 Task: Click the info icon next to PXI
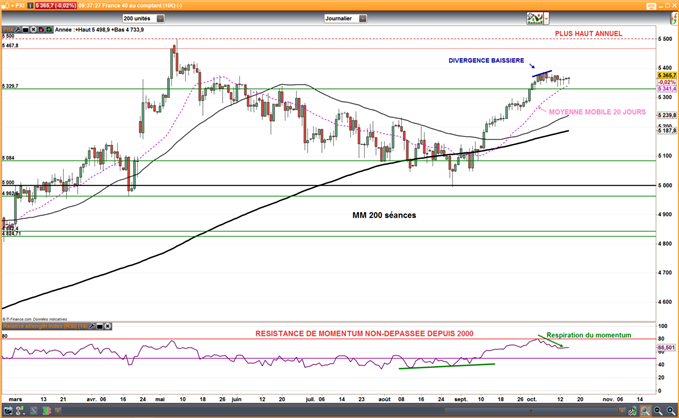pyautogui.click(x=30, y=6)
